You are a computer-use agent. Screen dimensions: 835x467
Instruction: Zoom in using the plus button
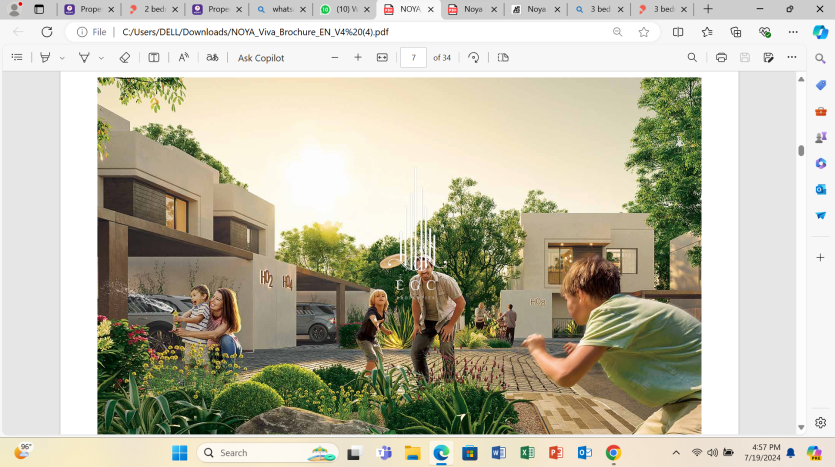click(358, 58)
